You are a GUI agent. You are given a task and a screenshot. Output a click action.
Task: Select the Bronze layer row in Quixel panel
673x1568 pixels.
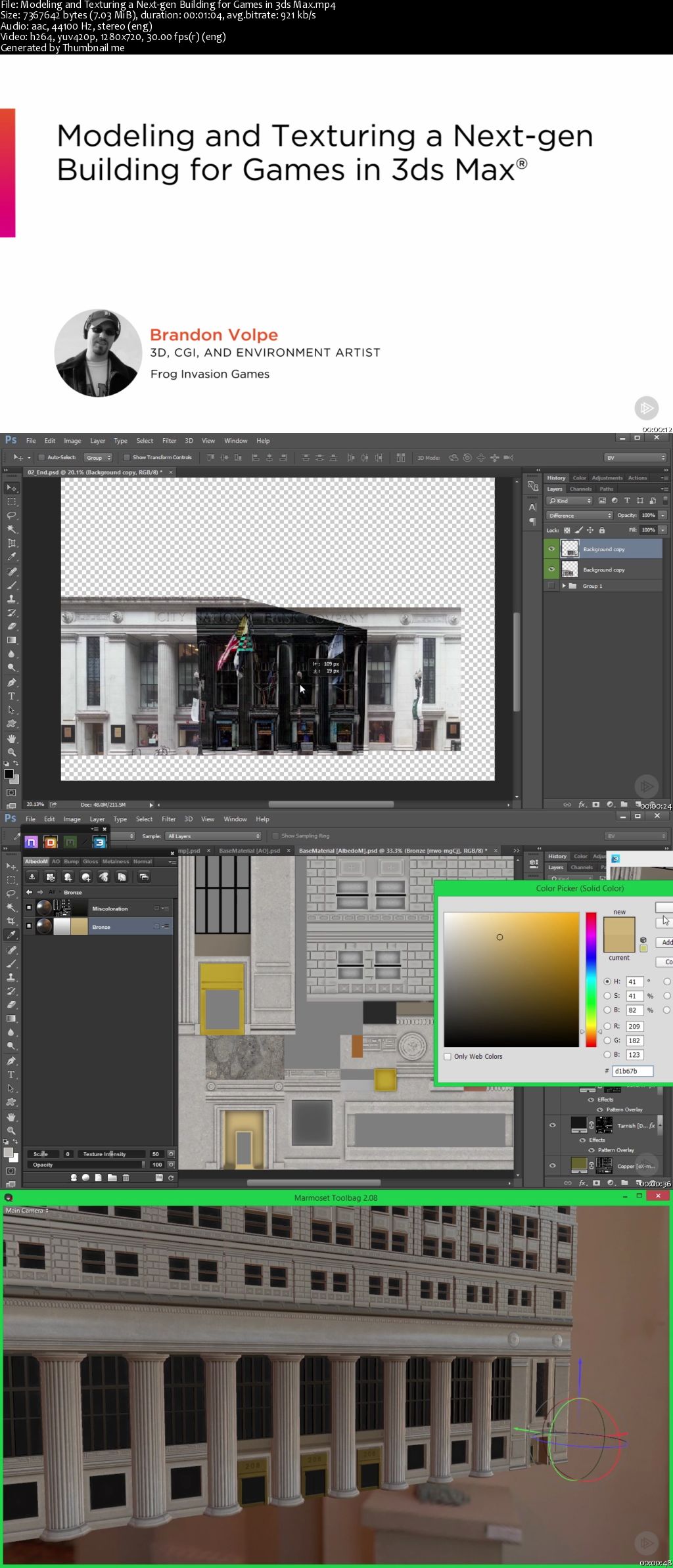coord(99,926)
